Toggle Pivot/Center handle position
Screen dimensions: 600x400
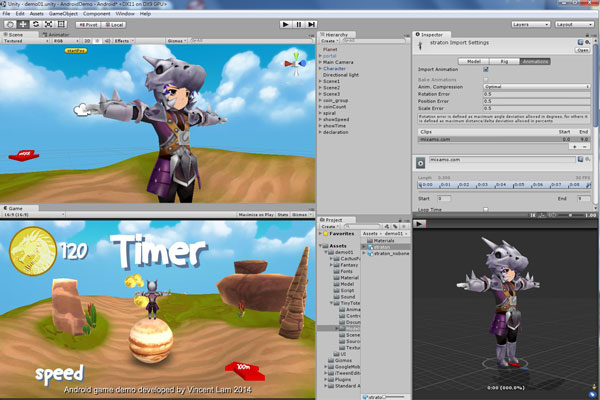point(88,24)
